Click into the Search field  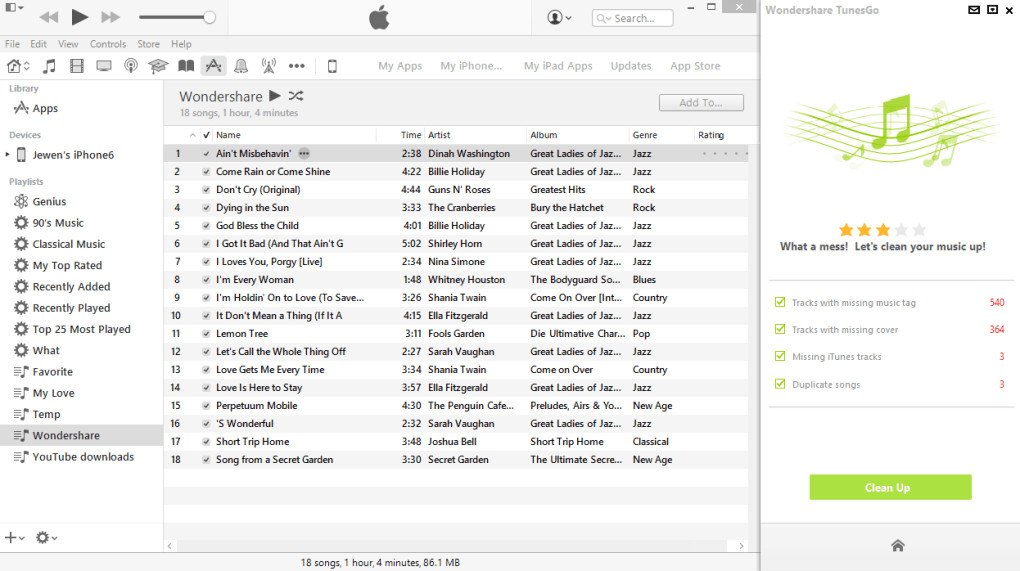632,18
